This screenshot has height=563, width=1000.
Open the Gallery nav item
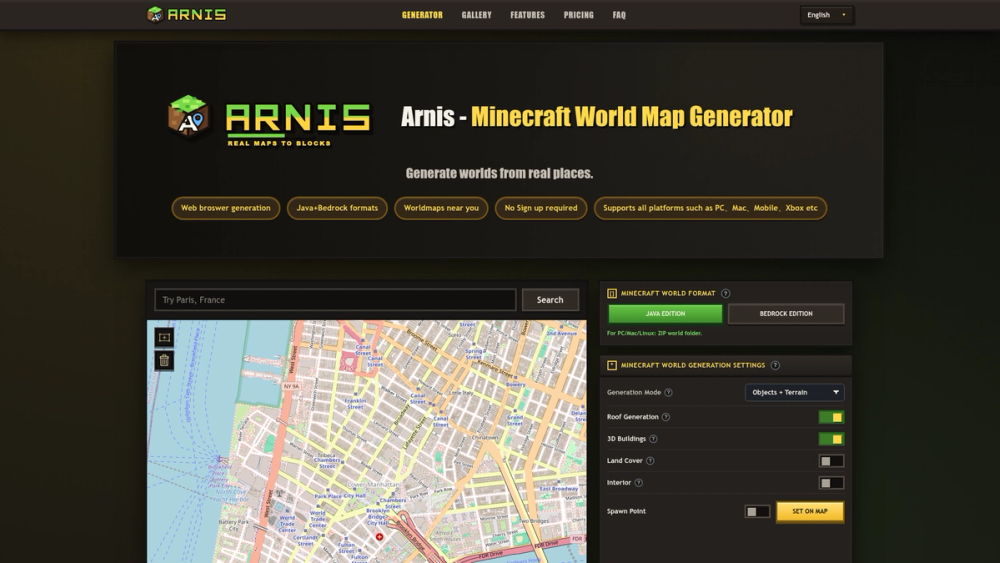coord(476,15)
